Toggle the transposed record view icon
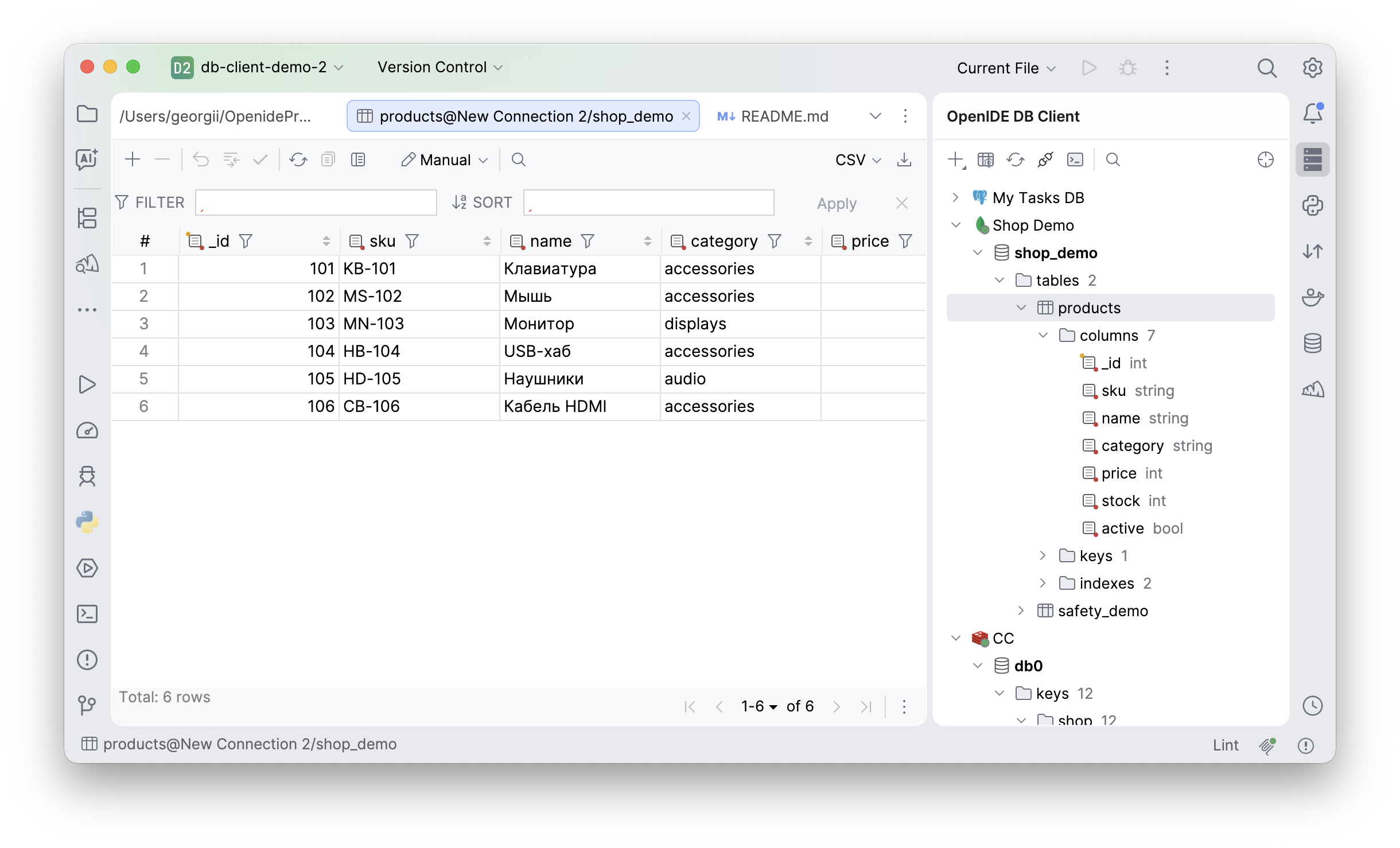1400x848 pixels. (358, 160)
